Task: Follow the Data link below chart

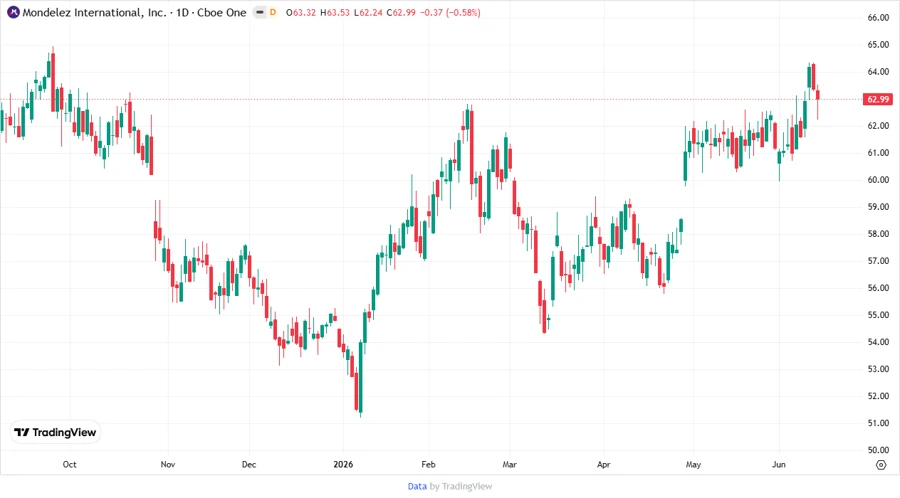Action: [x=417, y=487]
